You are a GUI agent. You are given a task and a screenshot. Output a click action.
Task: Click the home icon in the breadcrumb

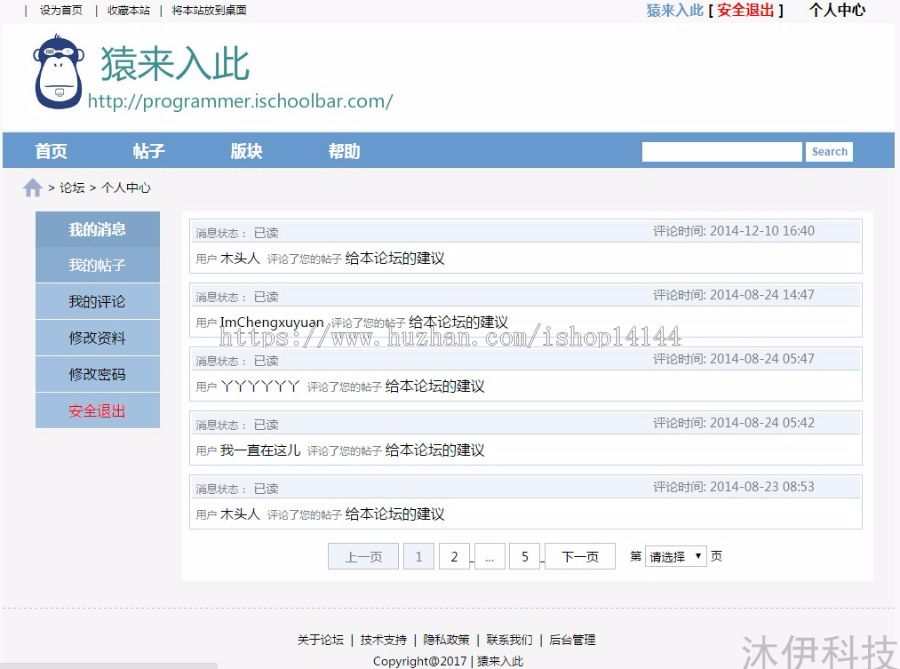31,187
